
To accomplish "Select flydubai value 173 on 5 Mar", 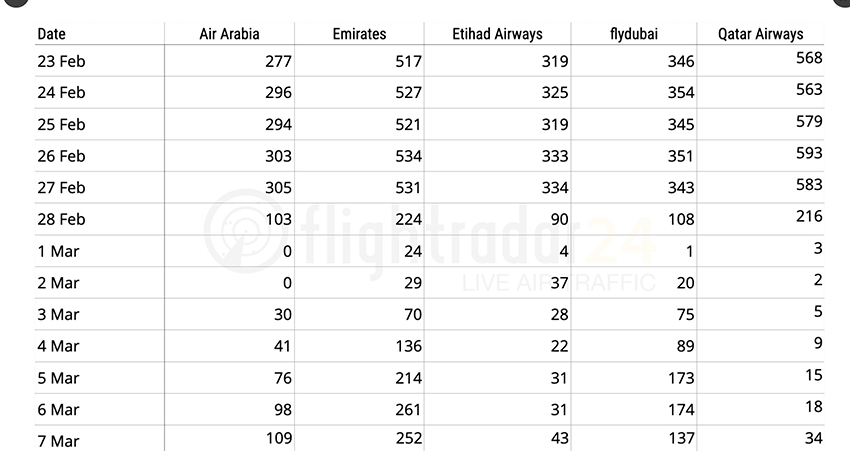I will point(680,378).
